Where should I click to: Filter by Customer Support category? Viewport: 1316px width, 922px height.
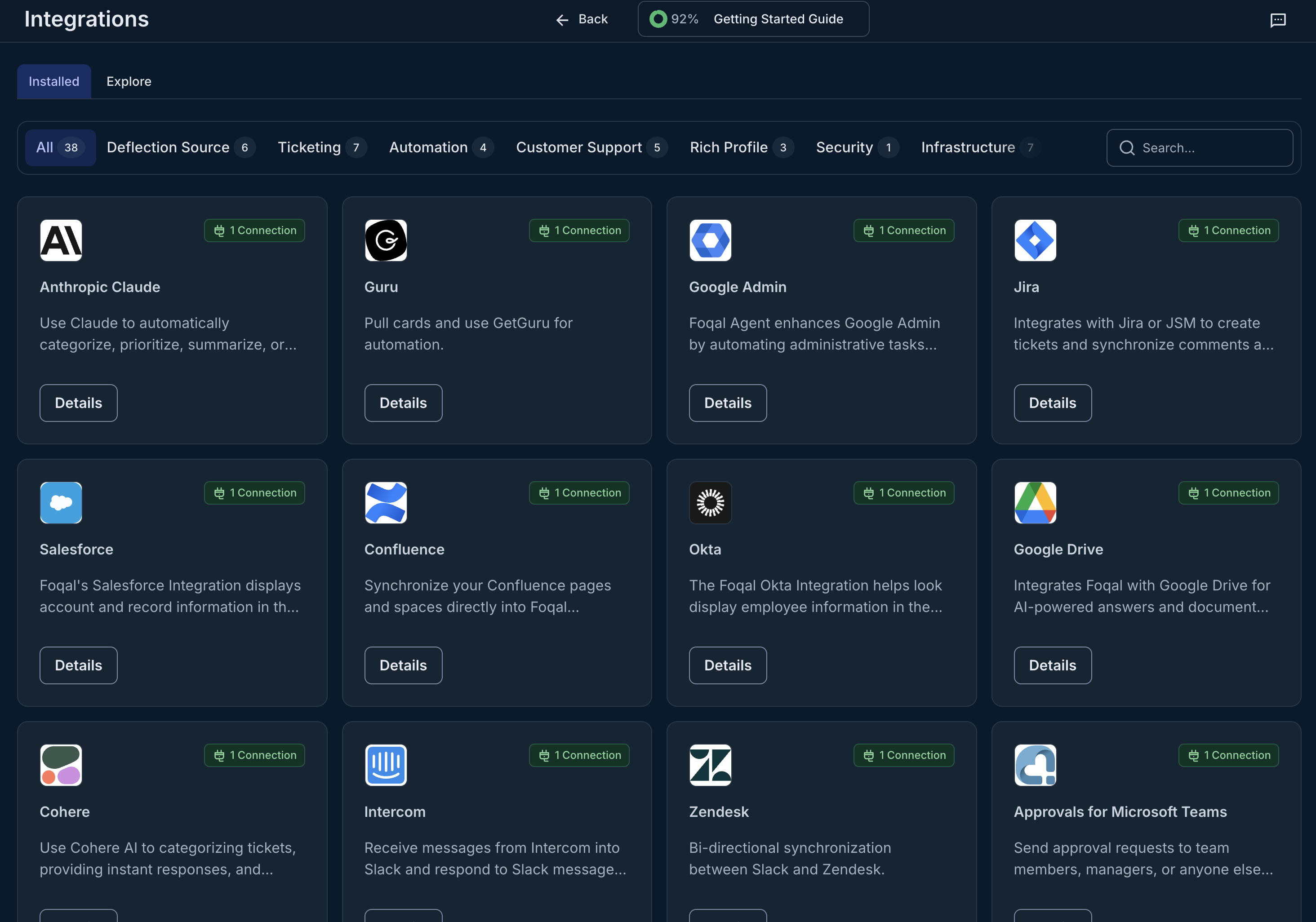(591, 147)
